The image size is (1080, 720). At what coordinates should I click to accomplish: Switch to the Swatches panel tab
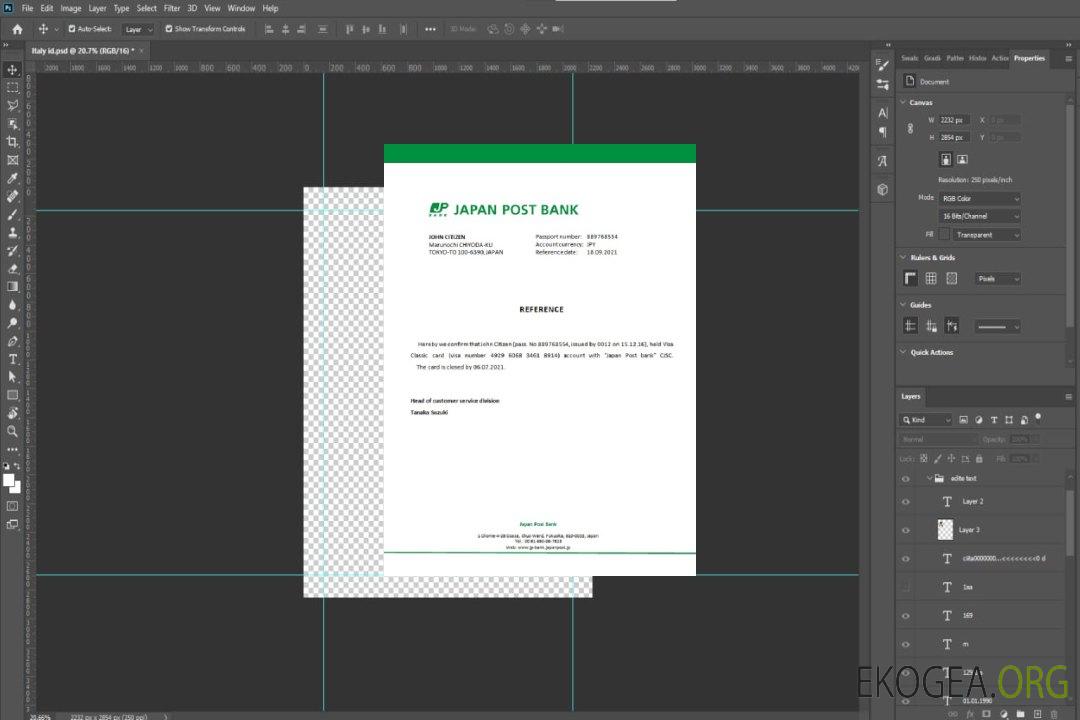click(x=908, y=58)
